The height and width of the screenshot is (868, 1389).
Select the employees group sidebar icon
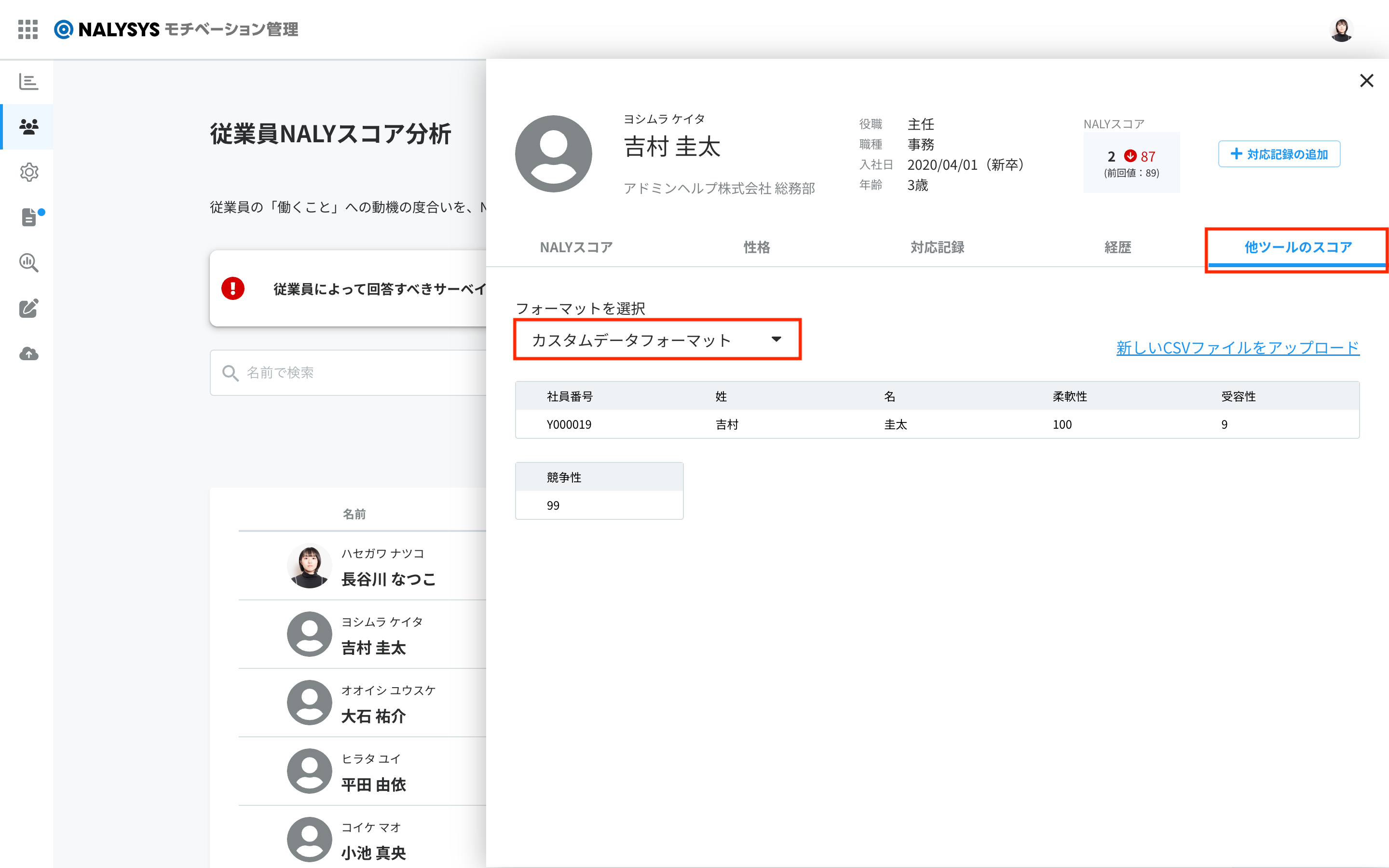pyautogui.click(x=29, y=127)
